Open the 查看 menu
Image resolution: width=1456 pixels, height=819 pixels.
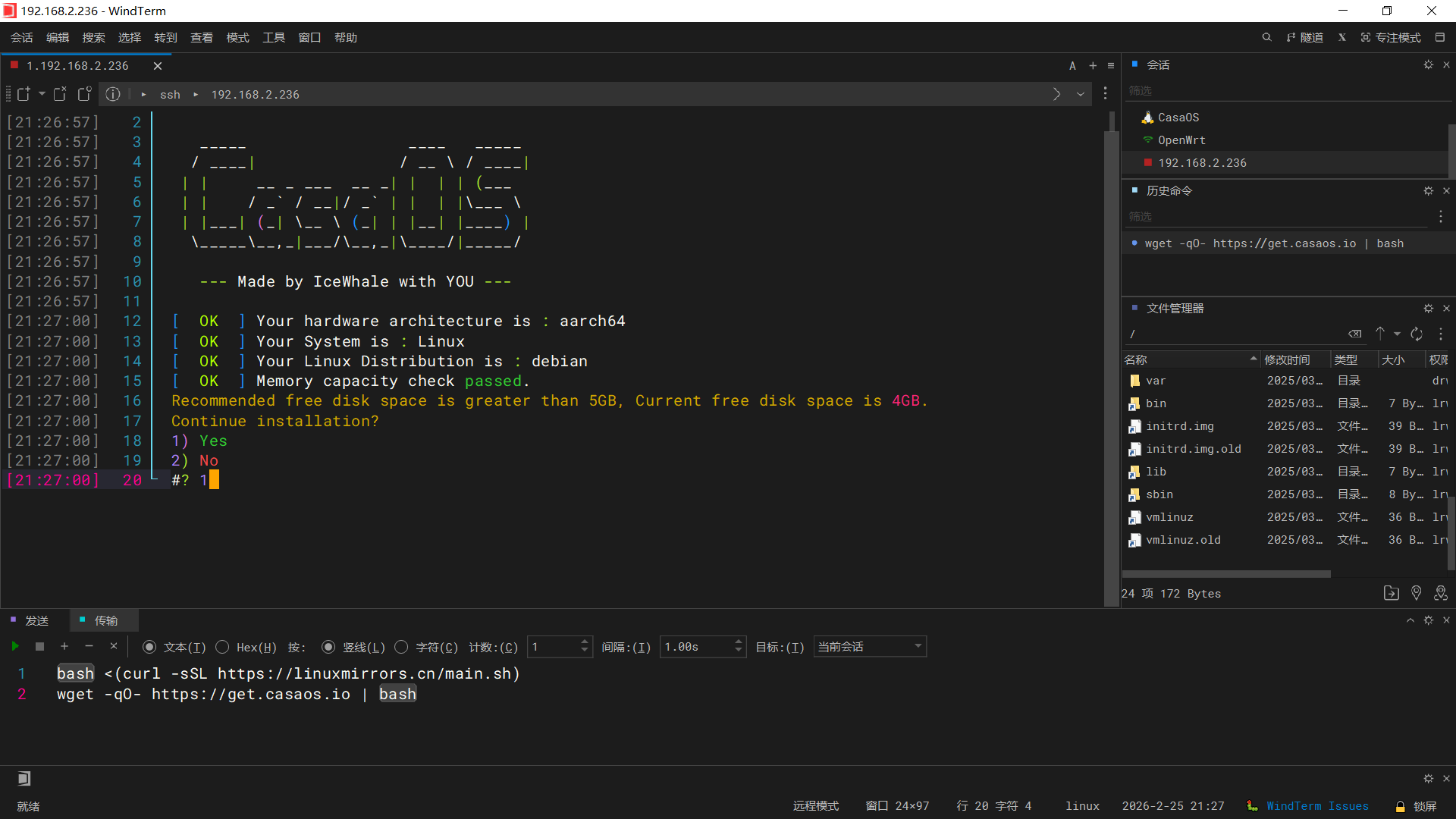(202, 37)
